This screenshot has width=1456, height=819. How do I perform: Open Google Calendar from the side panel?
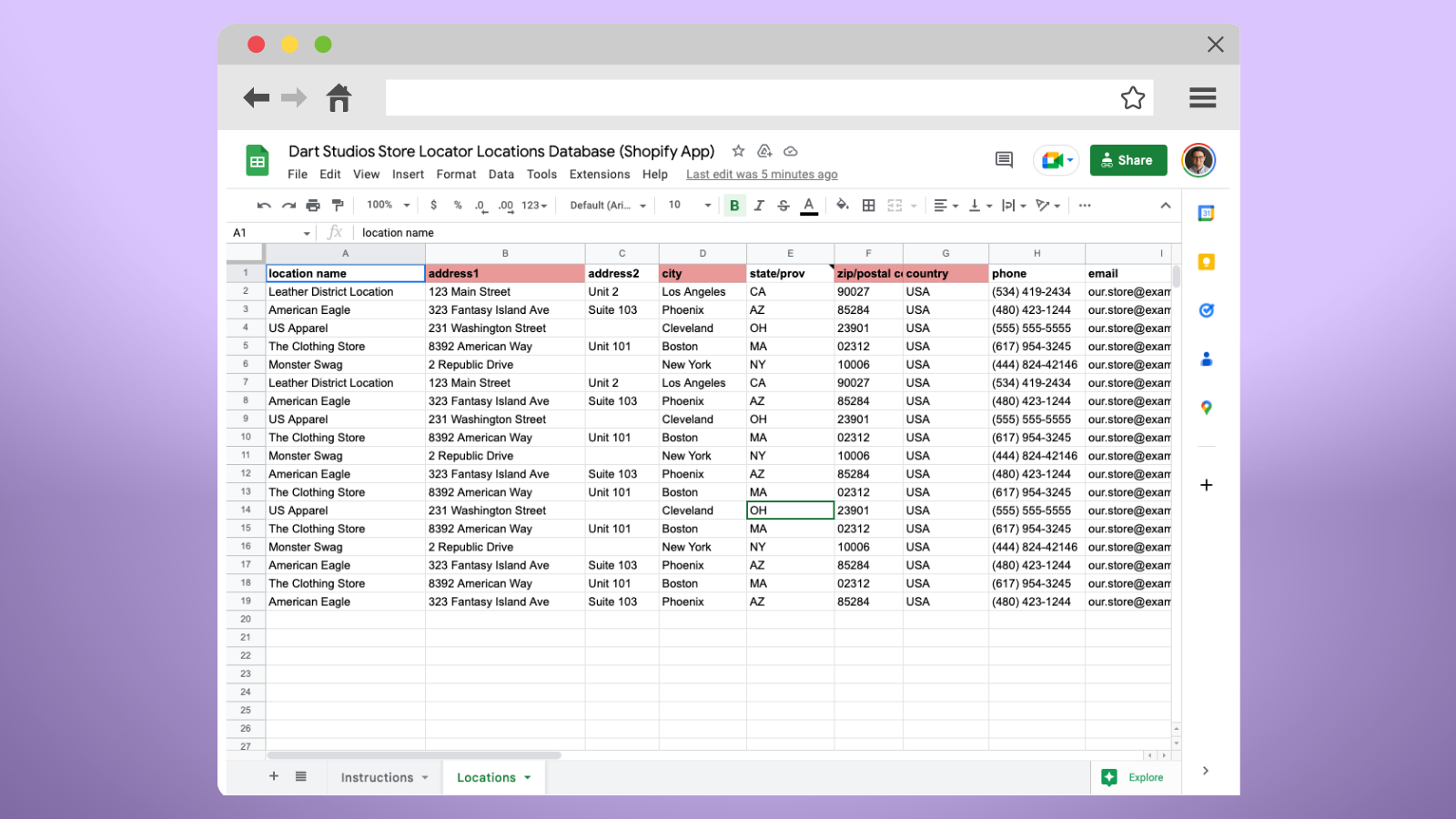[1206, 212]
